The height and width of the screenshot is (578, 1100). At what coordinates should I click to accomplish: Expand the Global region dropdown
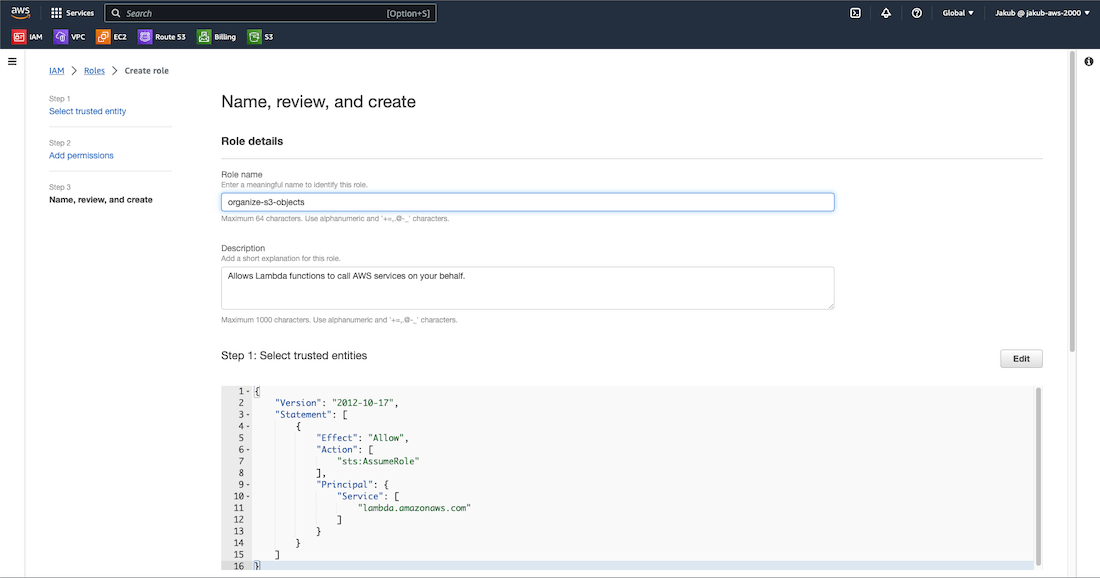click(x=958, y=13)
